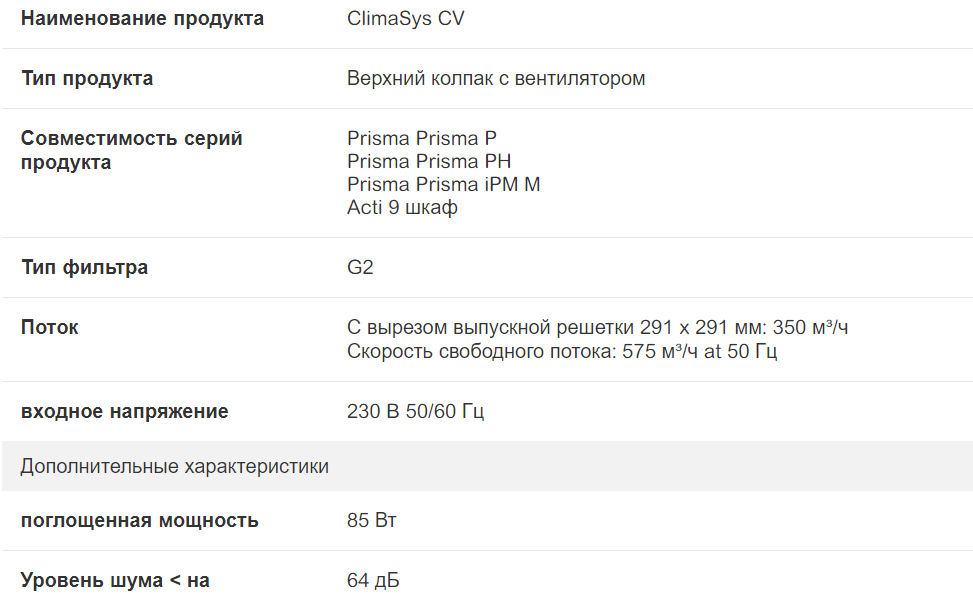This screenshot has width=973, height=606.
Task: Click the 'Тип продукта' label
Action: click(87, 78)
